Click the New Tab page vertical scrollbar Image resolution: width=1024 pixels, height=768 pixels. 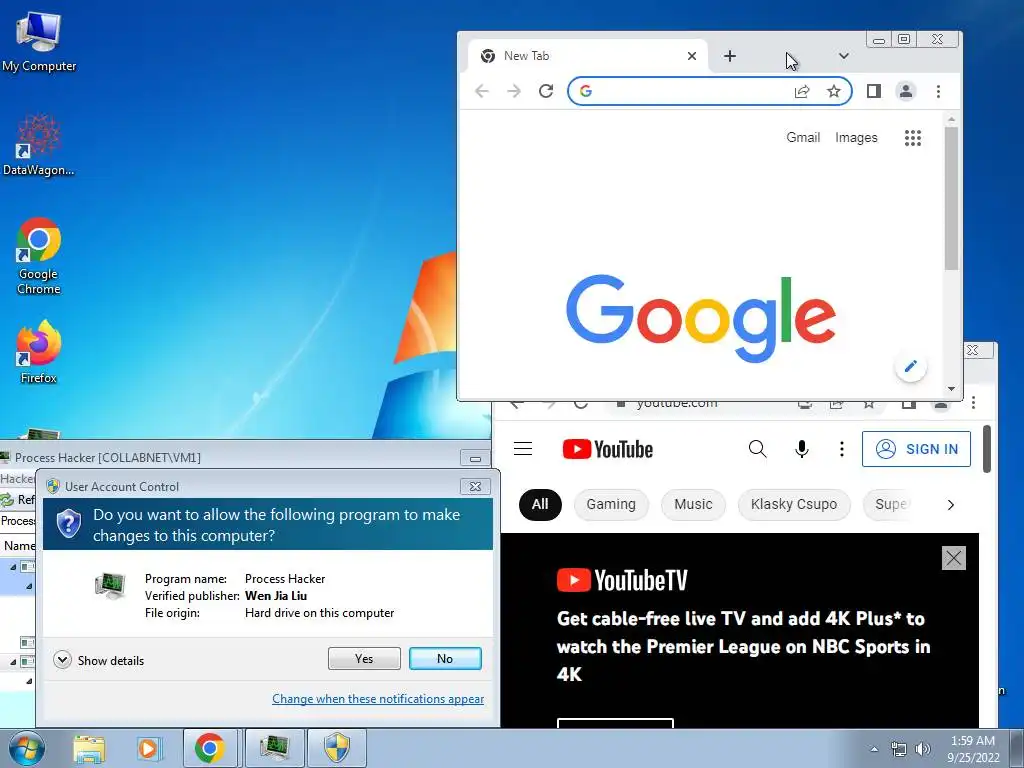click(x=952, y=198)
